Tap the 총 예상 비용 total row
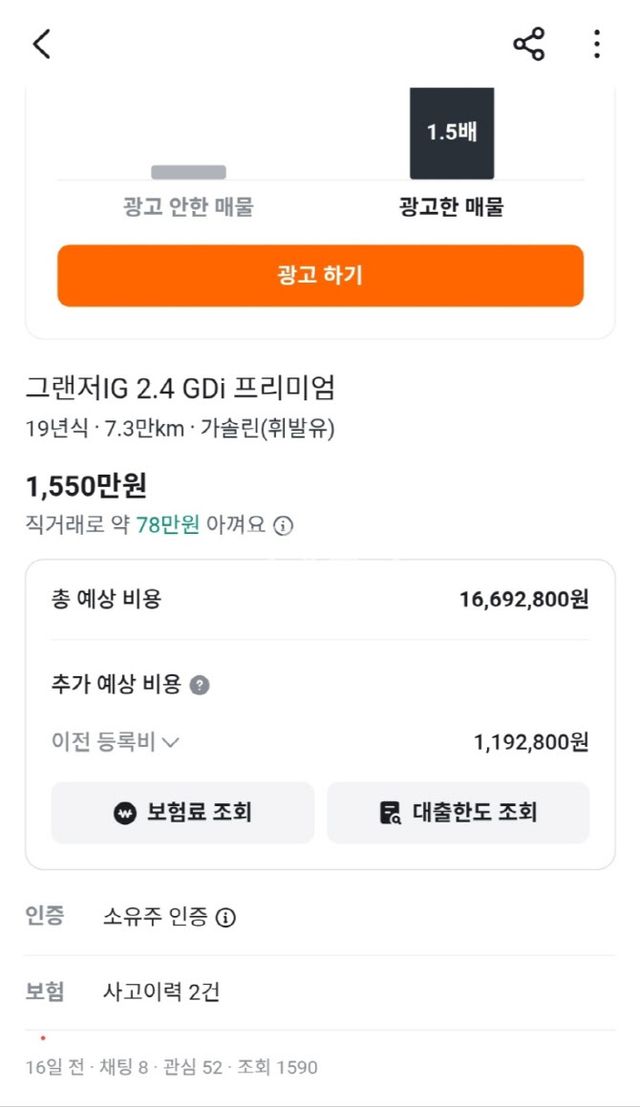Screen dimensions: 640x1107 click(320, 599)
